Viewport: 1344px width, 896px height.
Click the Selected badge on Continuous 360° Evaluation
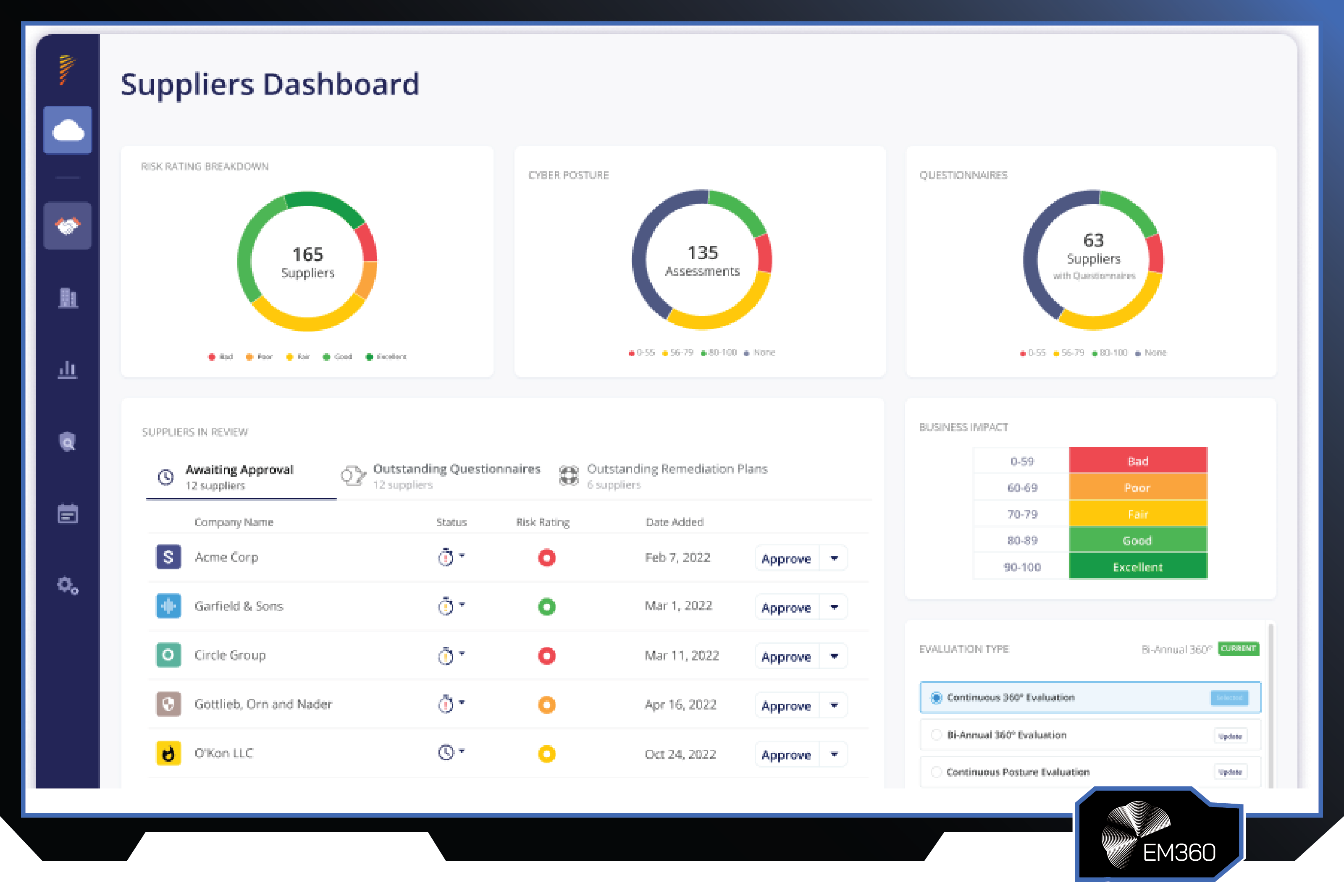[x=1230, y=698]
